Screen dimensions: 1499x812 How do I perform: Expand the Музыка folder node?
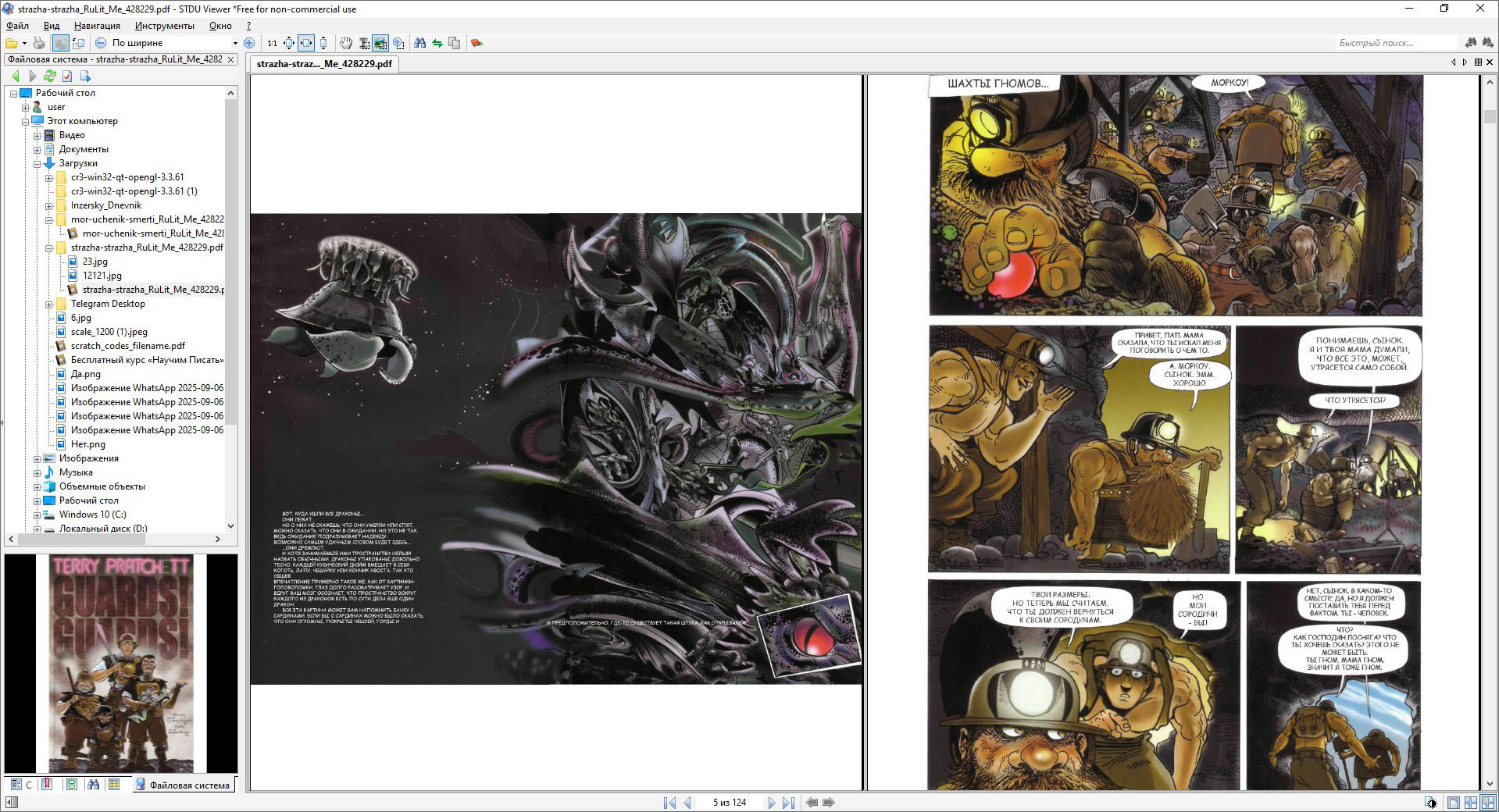[37, 472]
